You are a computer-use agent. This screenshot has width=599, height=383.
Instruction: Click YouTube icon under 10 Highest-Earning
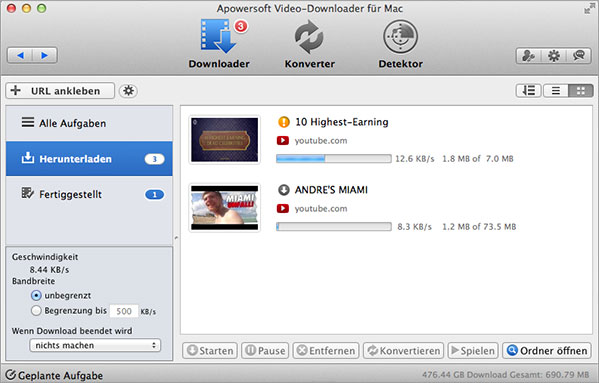pos(283,141)
